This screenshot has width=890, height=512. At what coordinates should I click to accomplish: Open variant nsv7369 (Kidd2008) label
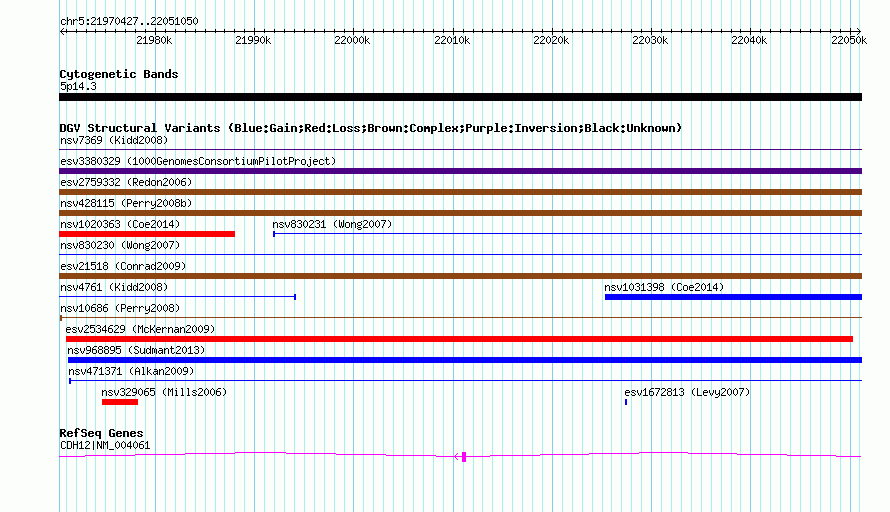click(114, 140)
